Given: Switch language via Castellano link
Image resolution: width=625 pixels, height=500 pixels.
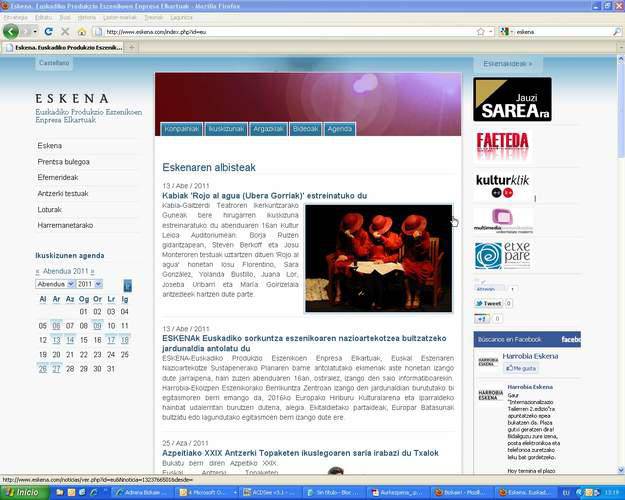Looking at the screenshot, I should [x=54, y=63].
